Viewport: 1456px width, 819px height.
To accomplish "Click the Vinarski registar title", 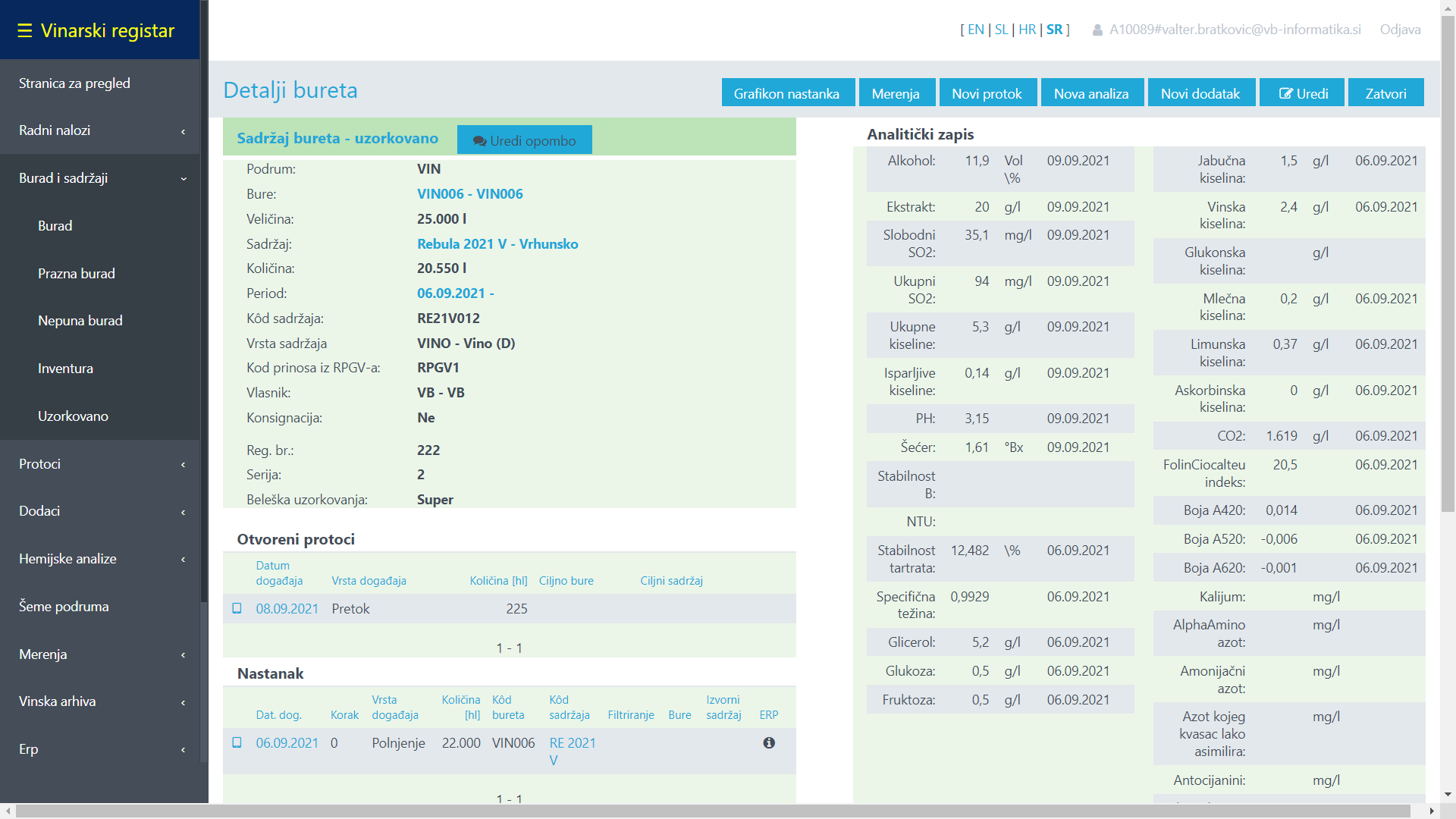I will (107, 30).
